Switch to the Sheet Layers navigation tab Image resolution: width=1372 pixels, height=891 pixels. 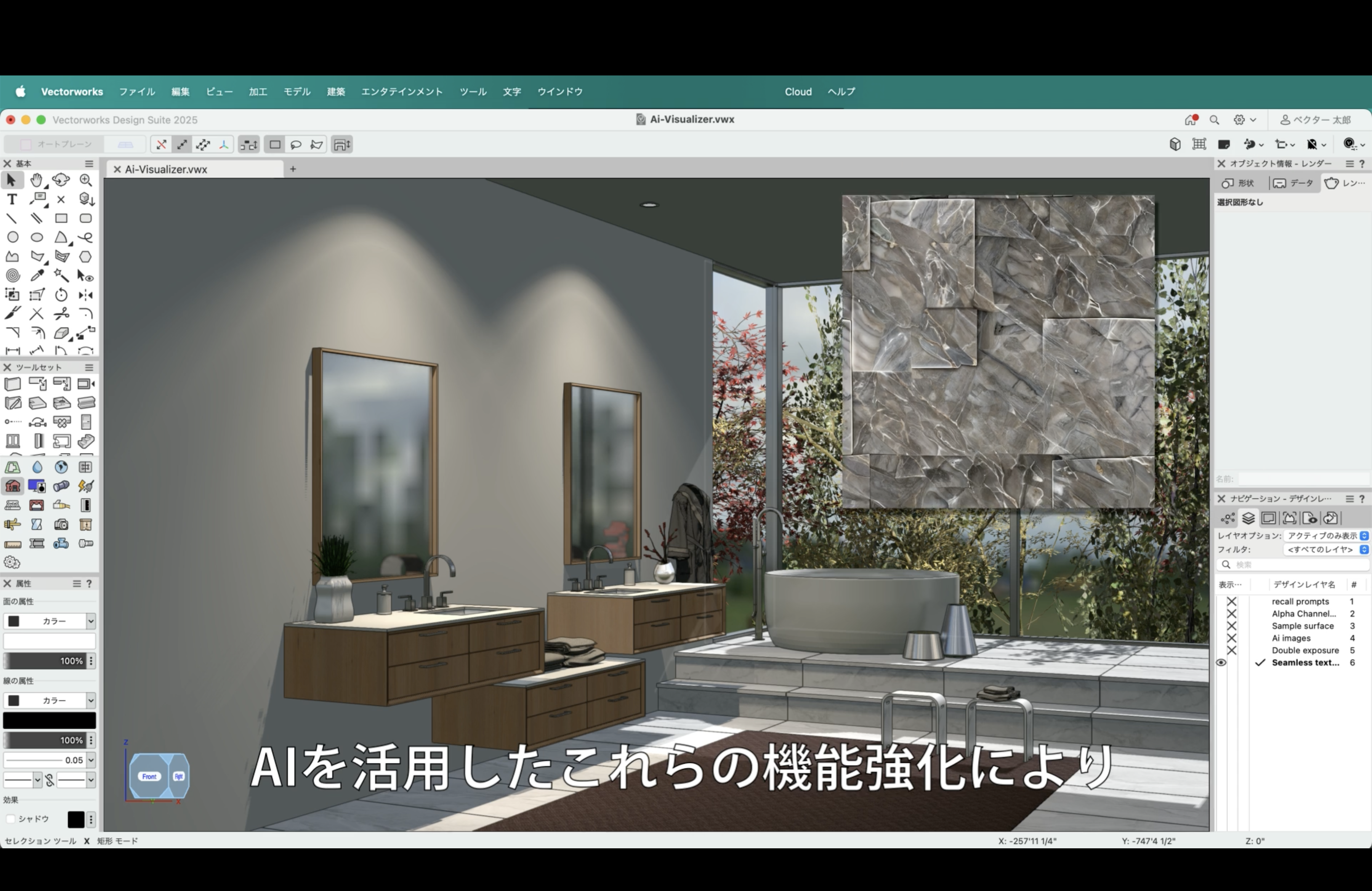point(1268,518)
